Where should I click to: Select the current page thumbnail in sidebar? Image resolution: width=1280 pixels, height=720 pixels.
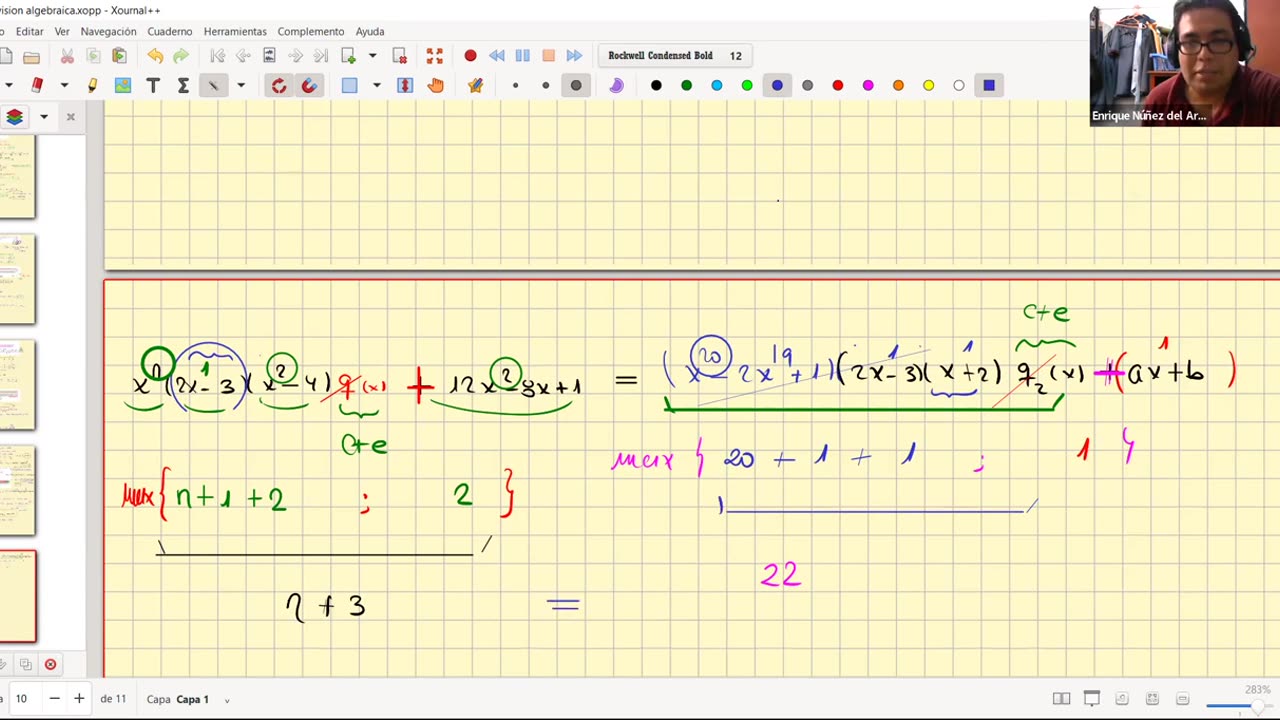coord(17,597)
